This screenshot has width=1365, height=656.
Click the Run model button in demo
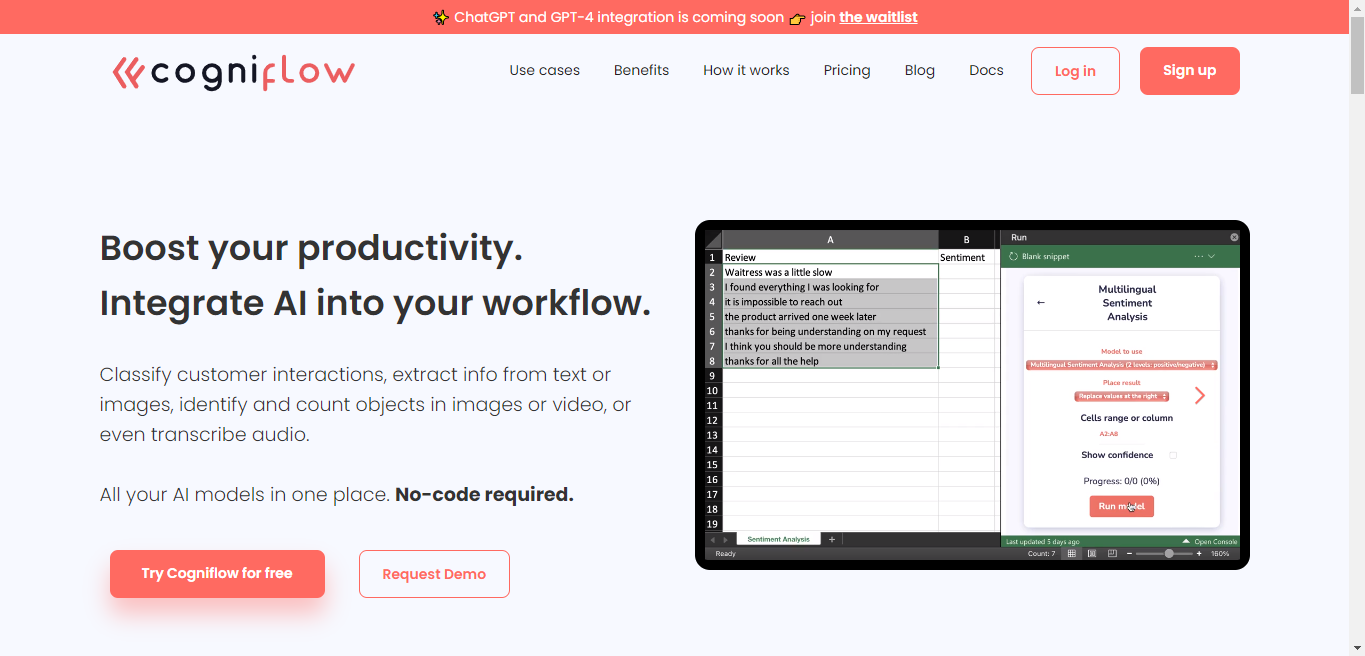click(1121, 507)
